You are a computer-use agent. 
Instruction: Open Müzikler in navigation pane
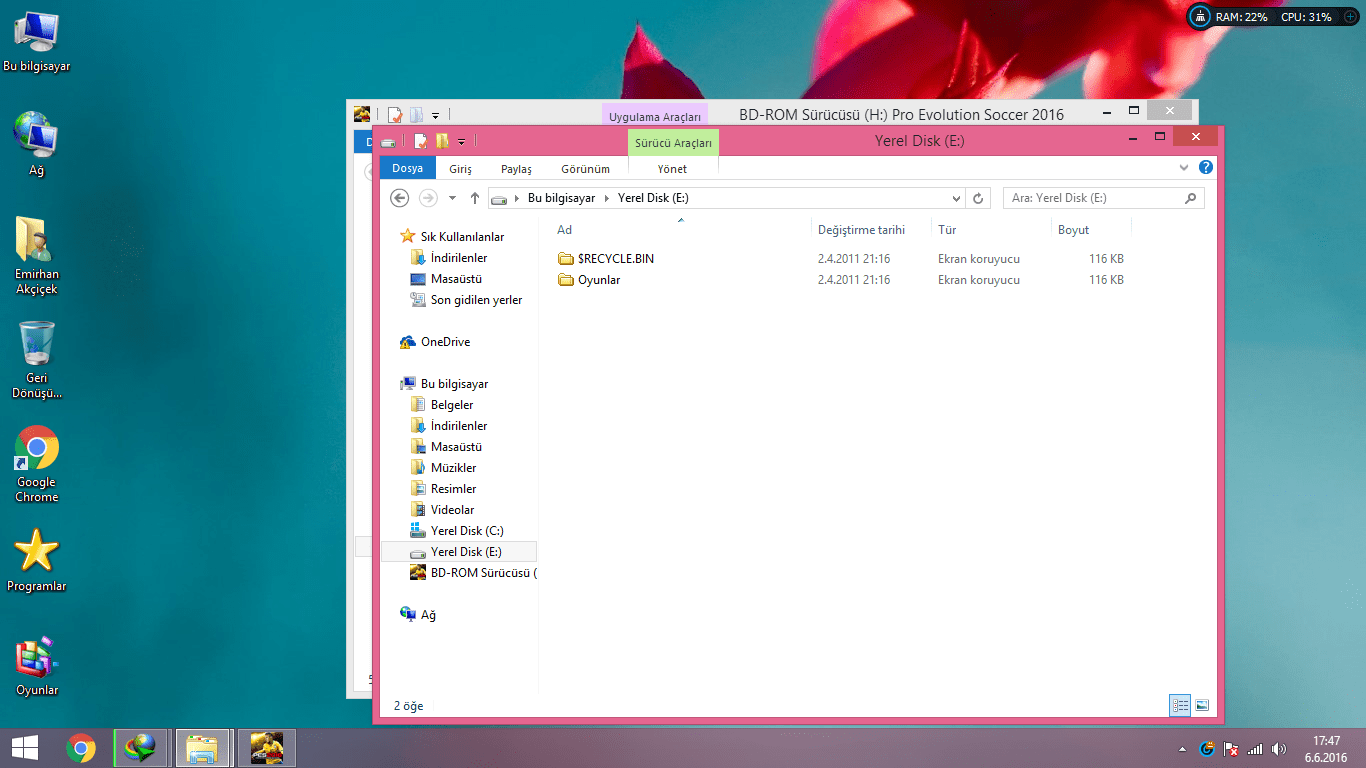[x=453, y=468]
